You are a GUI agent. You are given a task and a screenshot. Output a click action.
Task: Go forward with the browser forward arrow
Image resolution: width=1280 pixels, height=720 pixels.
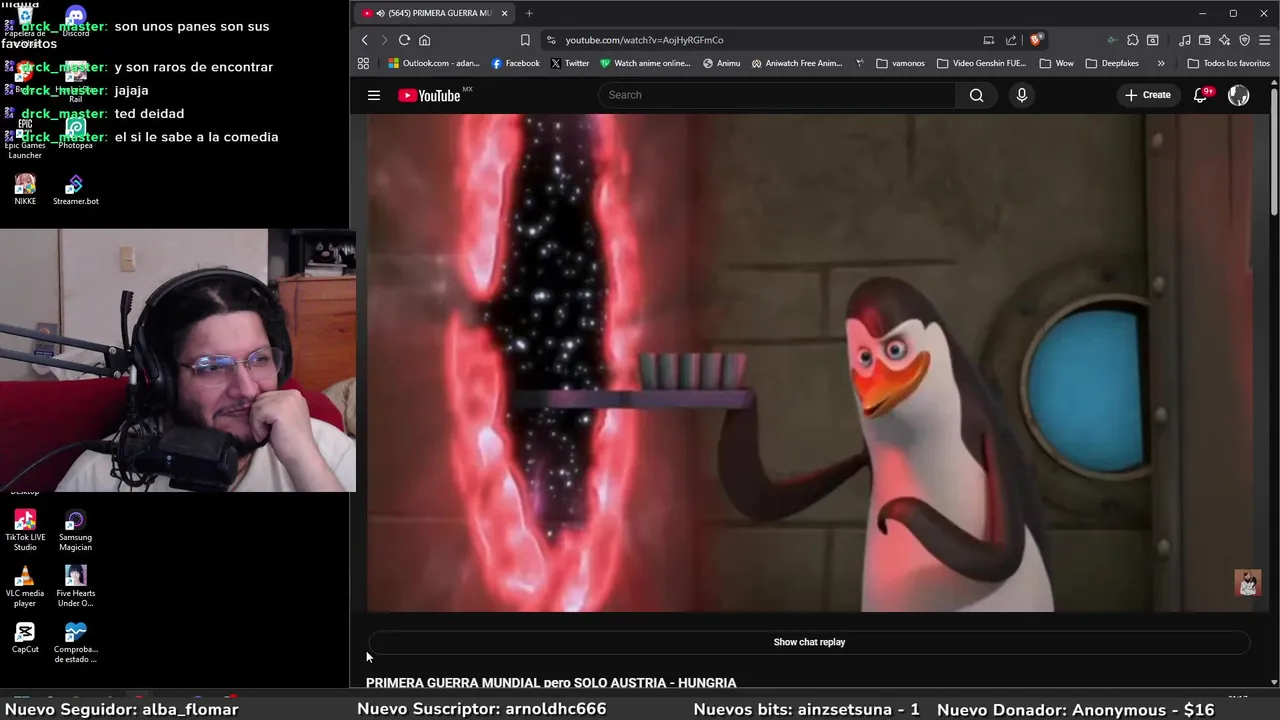pyautogui.click(x=384, y=40)
